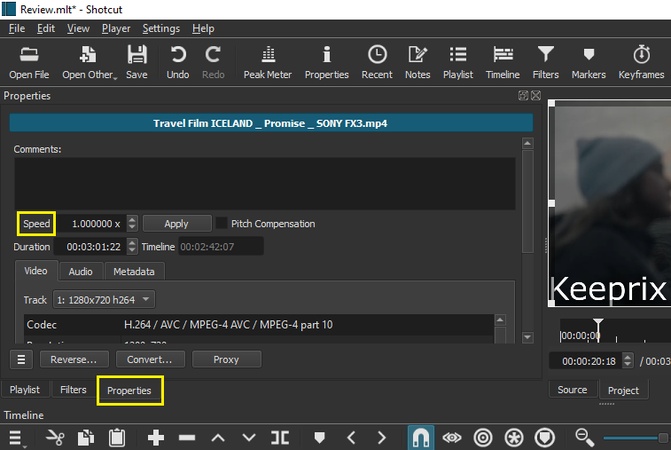Click the Convert... button

pyautogui.click(x=150, y=359)
